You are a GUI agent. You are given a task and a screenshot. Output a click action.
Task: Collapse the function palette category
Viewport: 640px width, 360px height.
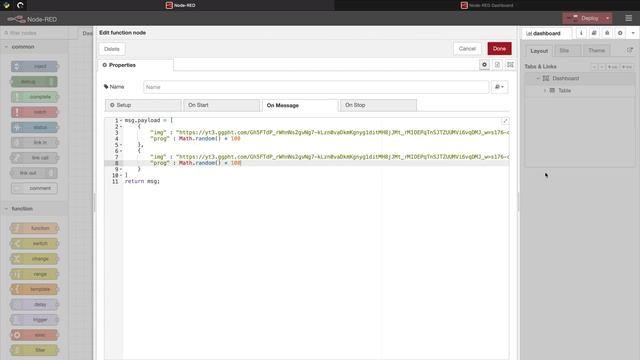pos(6,209)
